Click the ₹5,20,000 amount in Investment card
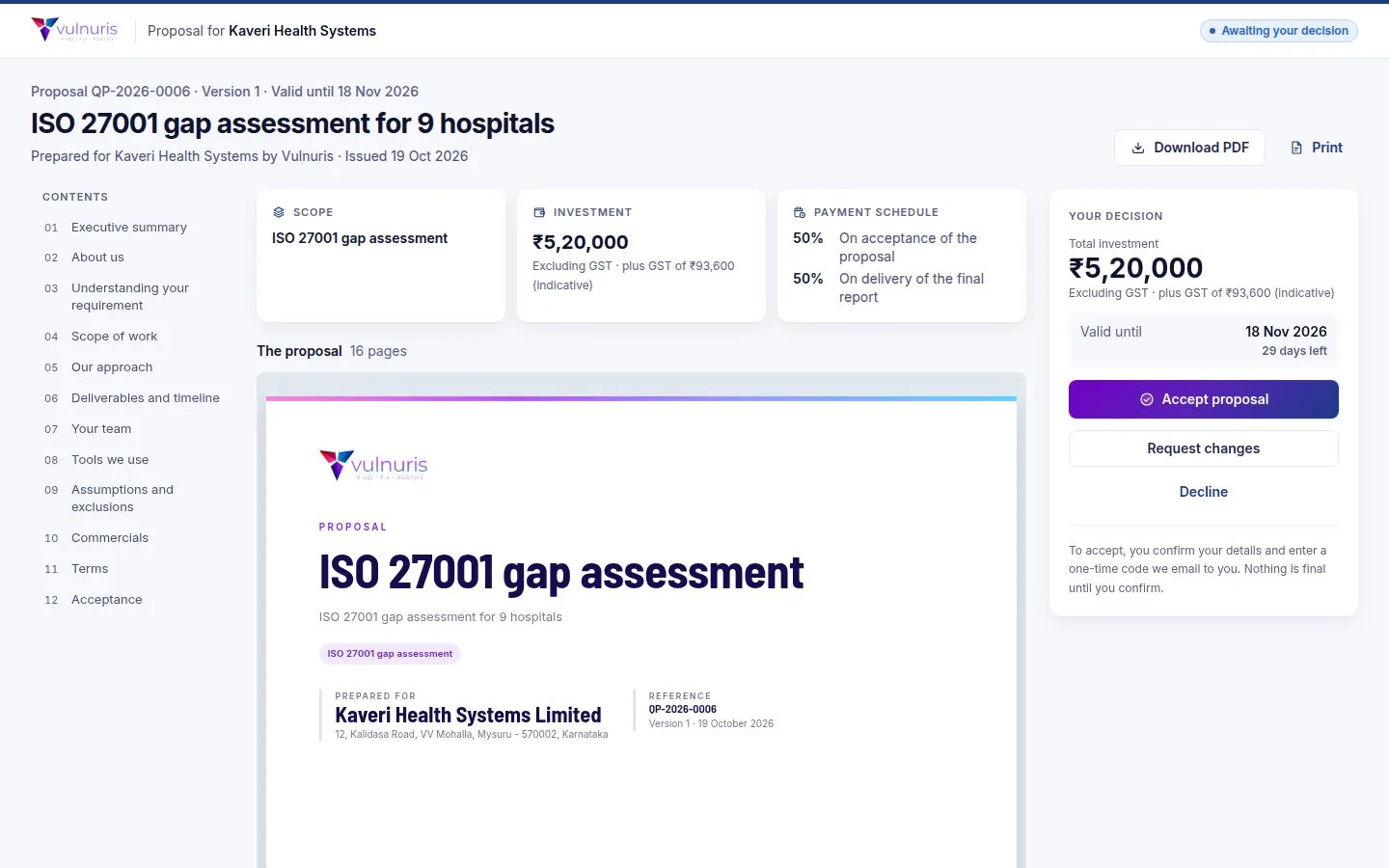Screen dimensions: 1389x868 click(x=581, y=242)
